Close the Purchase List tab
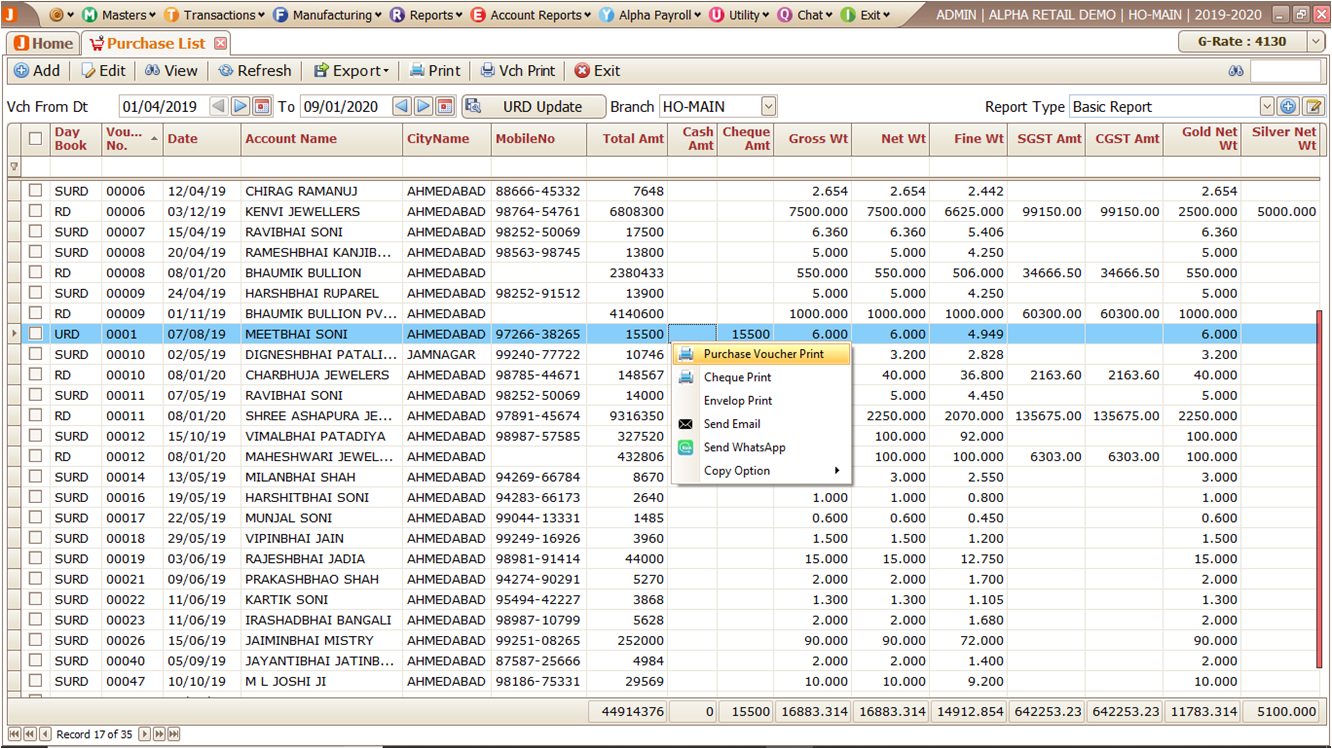 pyautogui.click(x=221, y=44)
